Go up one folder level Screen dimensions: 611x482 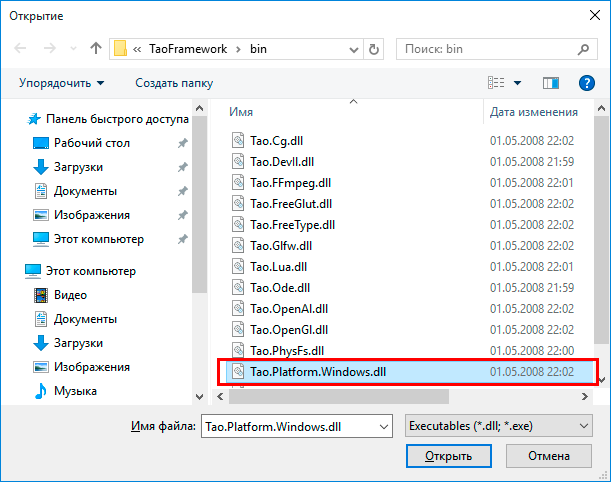96,49
